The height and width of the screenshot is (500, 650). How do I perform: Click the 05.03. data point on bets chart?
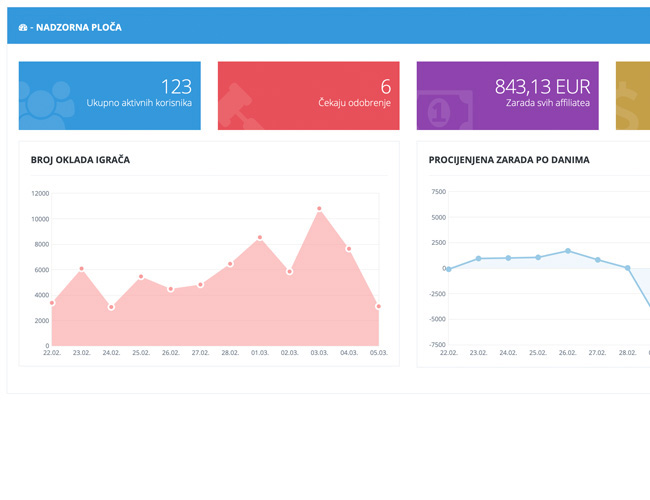point(378,306)
